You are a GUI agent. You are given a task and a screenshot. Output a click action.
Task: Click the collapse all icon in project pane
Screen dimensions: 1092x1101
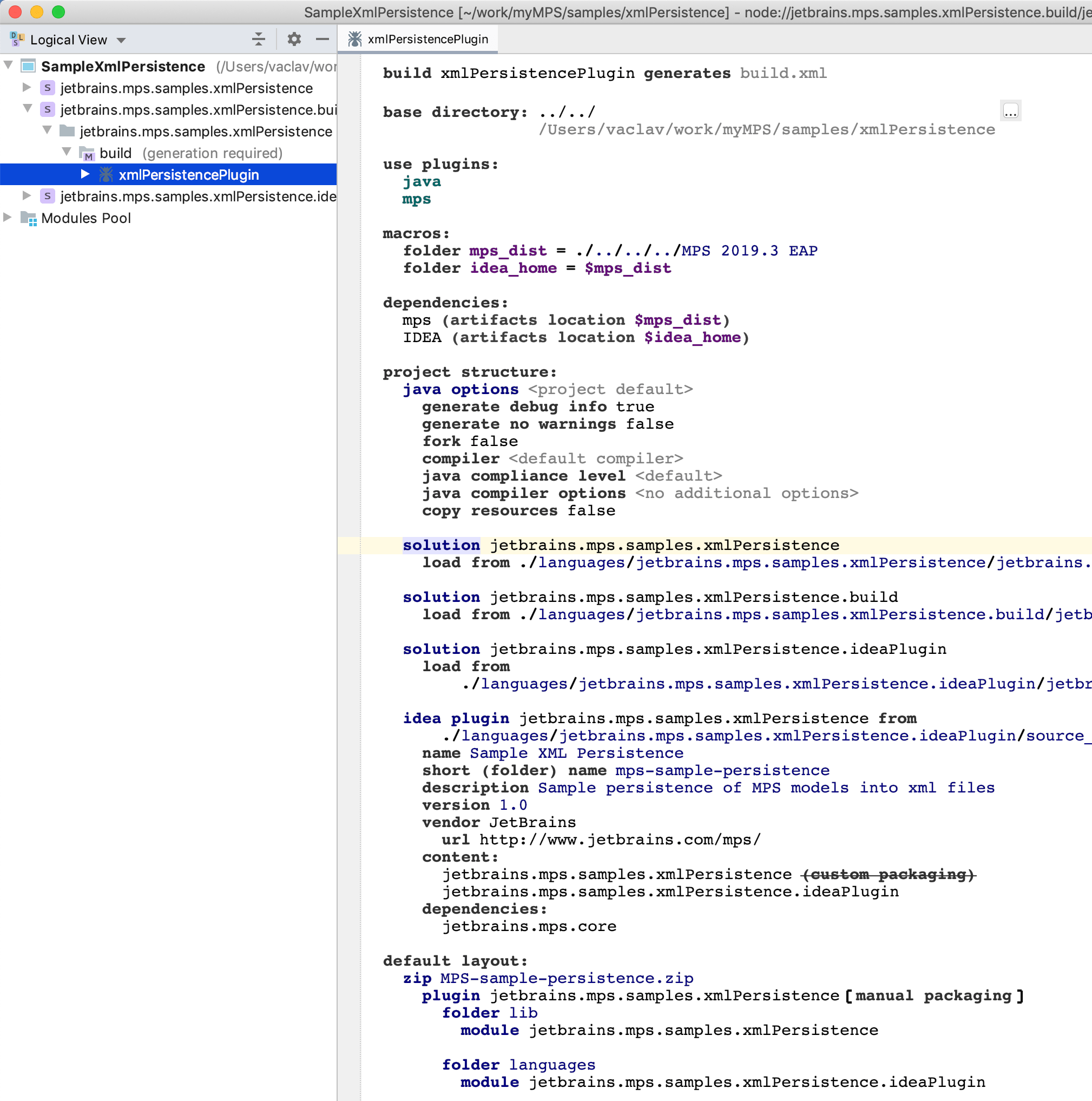pos(258,40)
